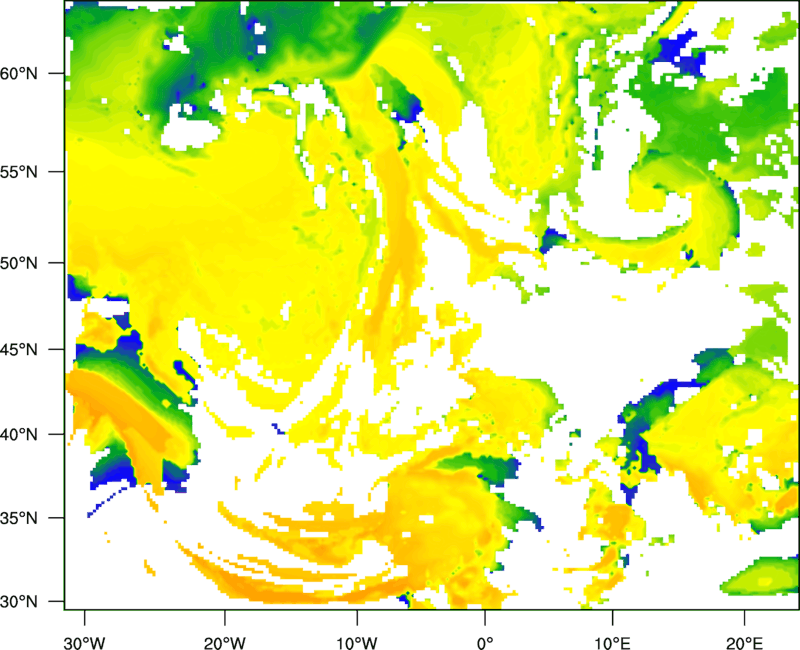Screen dimensions: 800x650
Task: Click the 55°N latitude label
Action: point(19,172)
